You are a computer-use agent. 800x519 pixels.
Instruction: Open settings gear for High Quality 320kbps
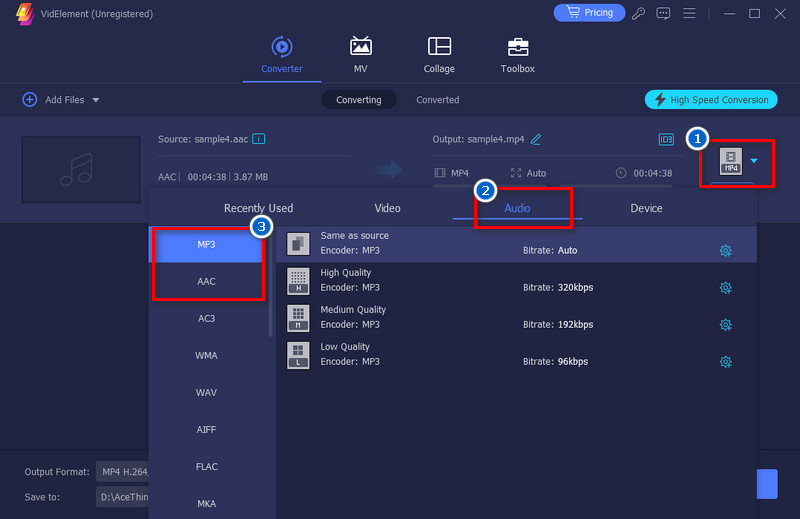point(726,288)
